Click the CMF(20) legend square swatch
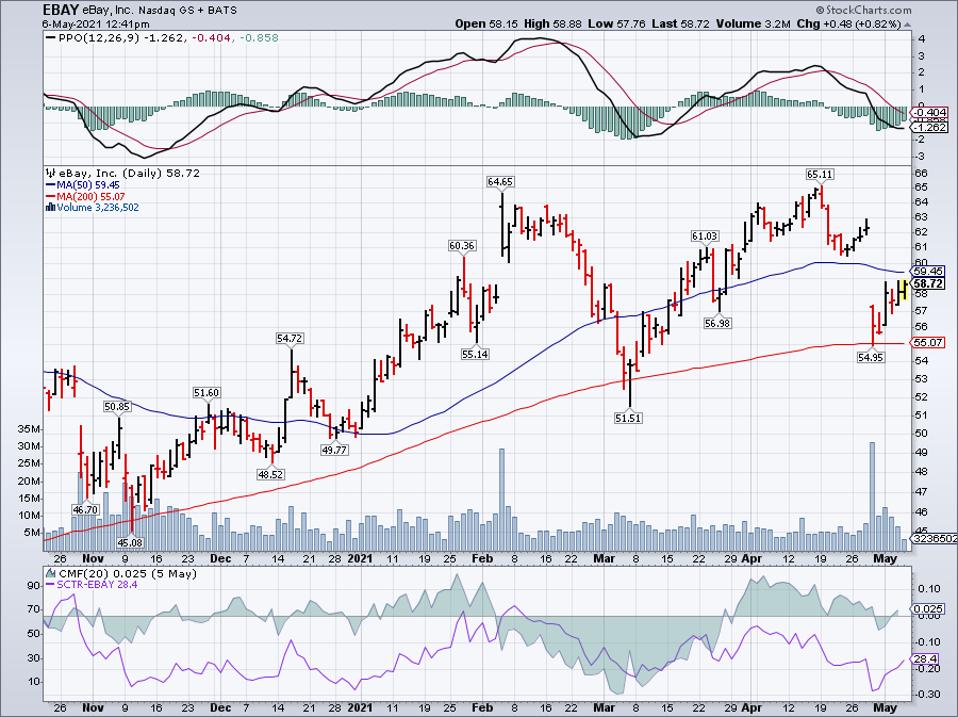 coord(51,574)
